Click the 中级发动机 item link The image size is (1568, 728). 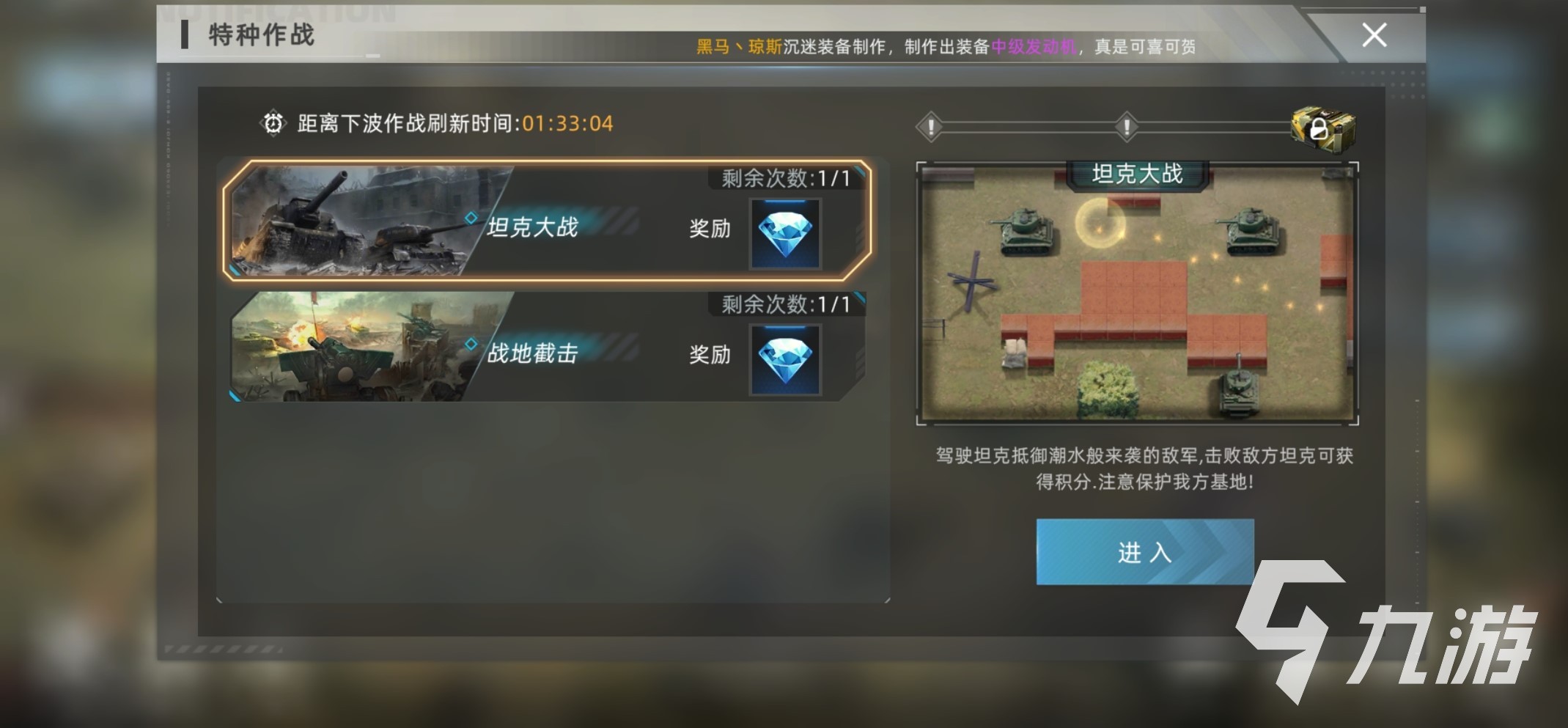coord(1034,47)
